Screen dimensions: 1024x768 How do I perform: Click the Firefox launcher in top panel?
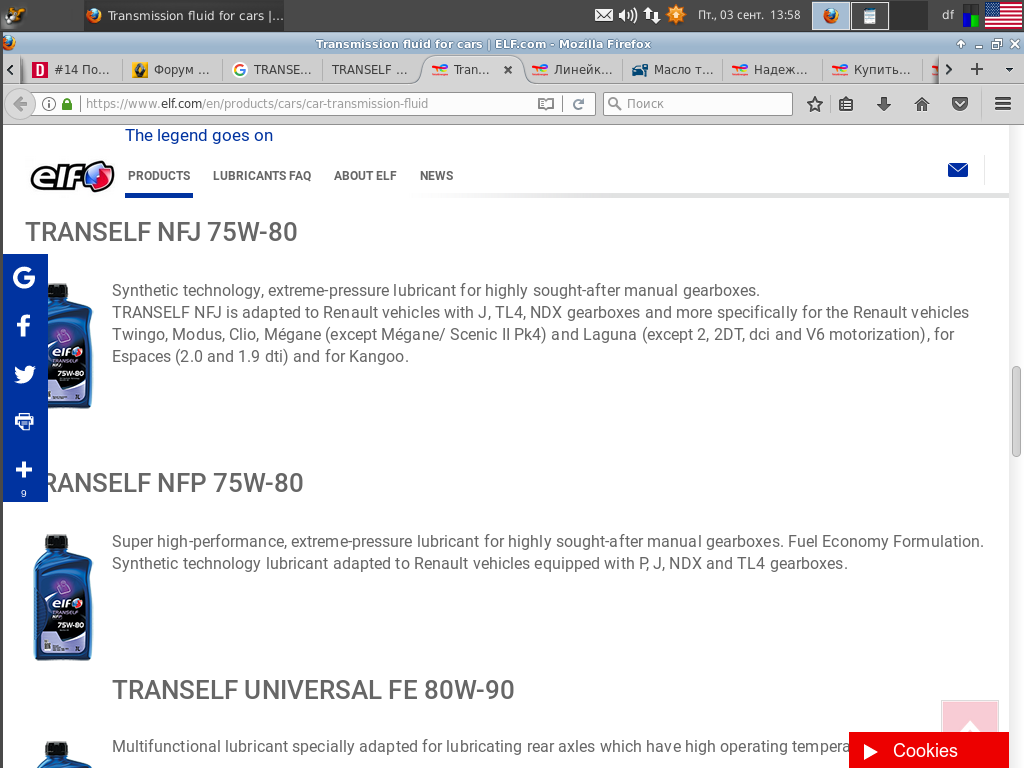click(831, 15)
